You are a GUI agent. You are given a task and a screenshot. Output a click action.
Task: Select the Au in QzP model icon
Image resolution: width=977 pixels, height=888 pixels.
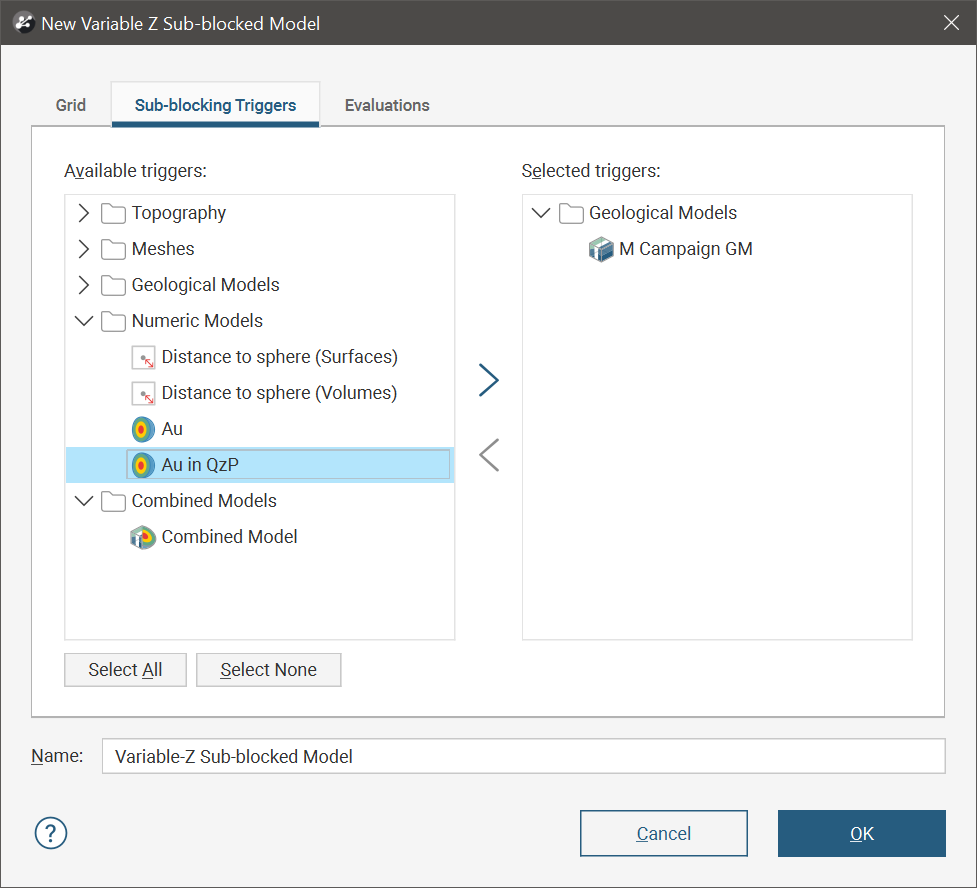pyautogui.click(x=144, y=465)
